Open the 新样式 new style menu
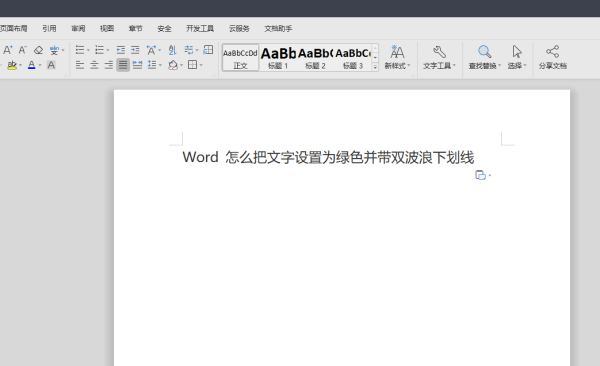 click(x=397, y=57)
